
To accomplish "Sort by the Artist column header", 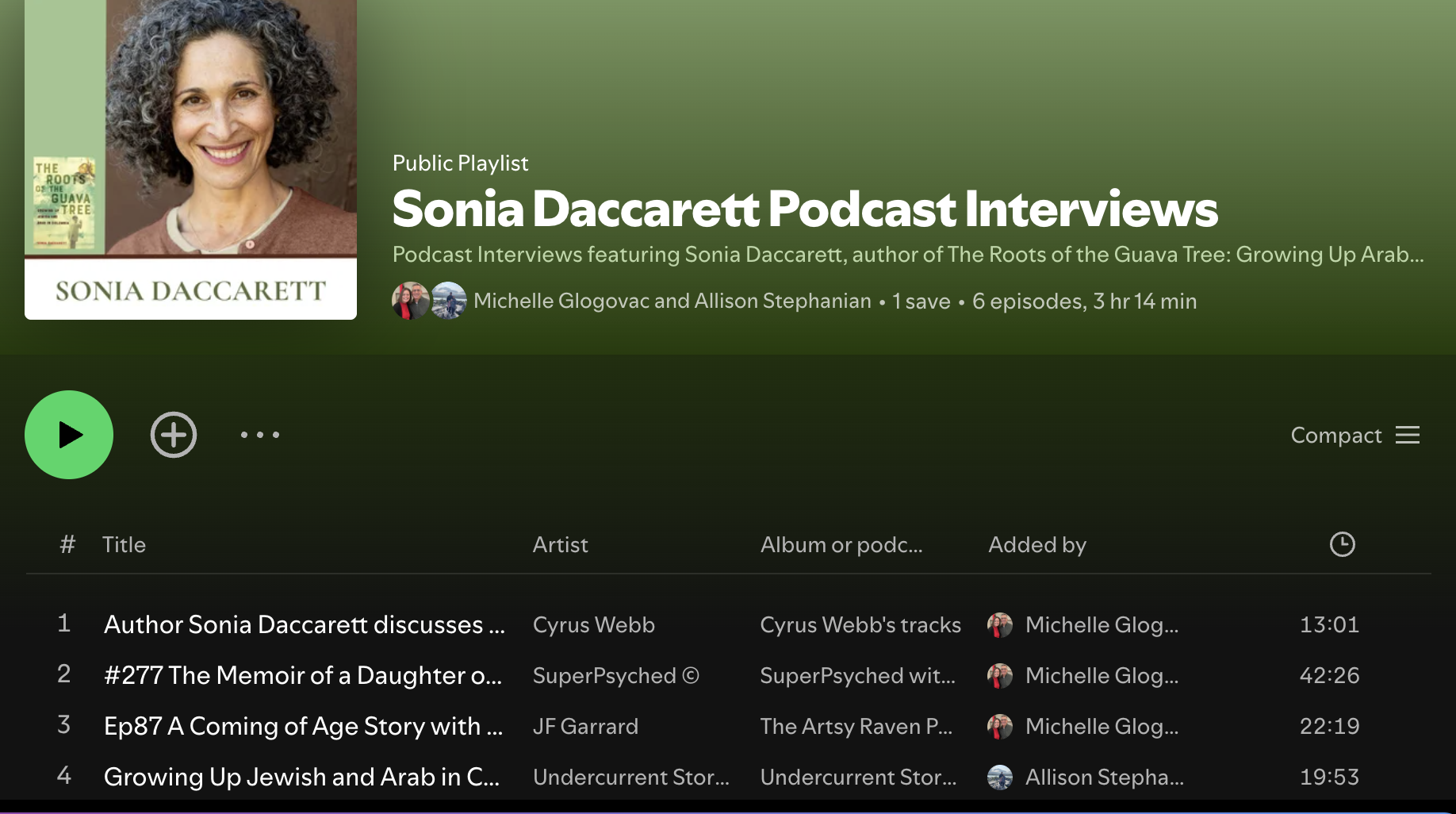I will (561, 544).
